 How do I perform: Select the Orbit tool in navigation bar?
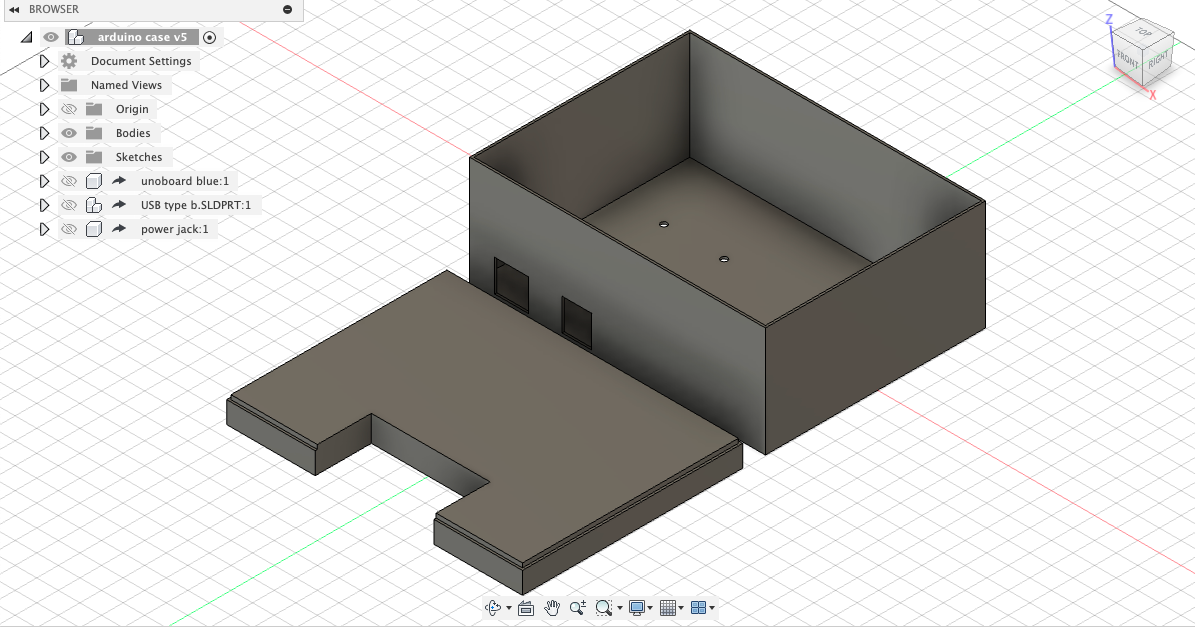coord(492,608)
